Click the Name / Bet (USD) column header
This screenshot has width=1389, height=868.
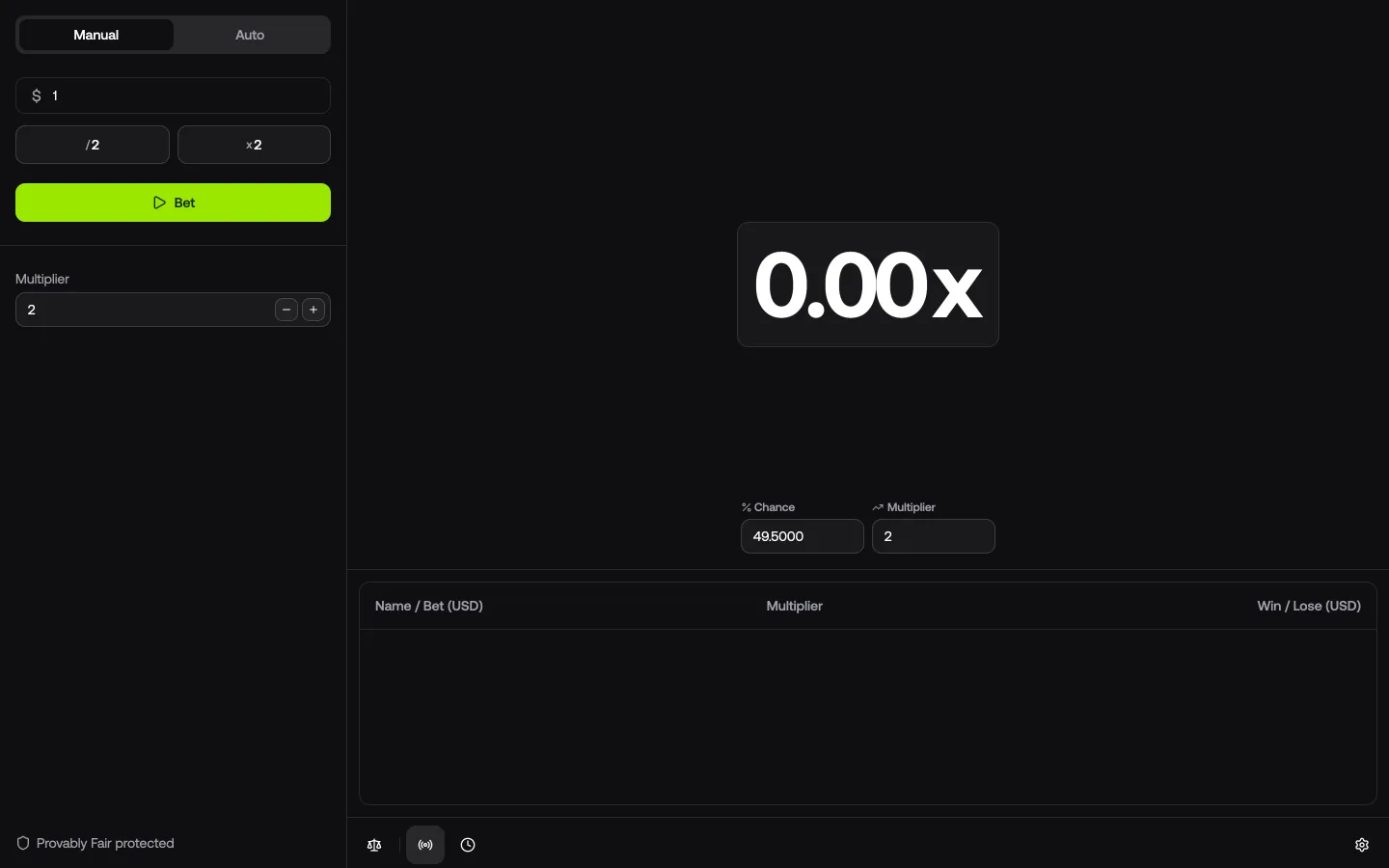429,606
